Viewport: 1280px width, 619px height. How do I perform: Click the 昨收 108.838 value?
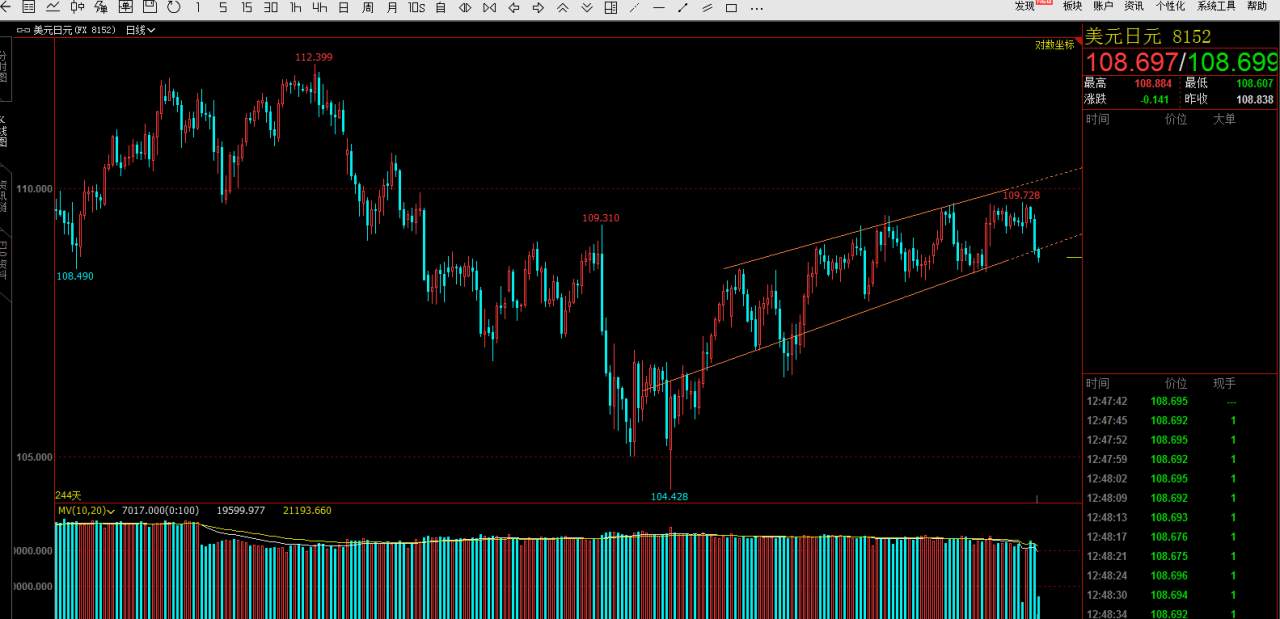[1255, 99]
